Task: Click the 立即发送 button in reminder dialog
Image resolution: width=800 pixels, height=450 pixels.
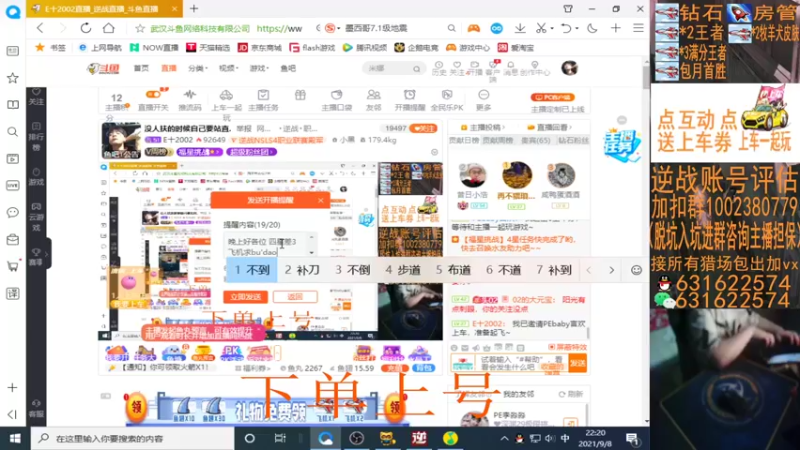Action: 245,296
